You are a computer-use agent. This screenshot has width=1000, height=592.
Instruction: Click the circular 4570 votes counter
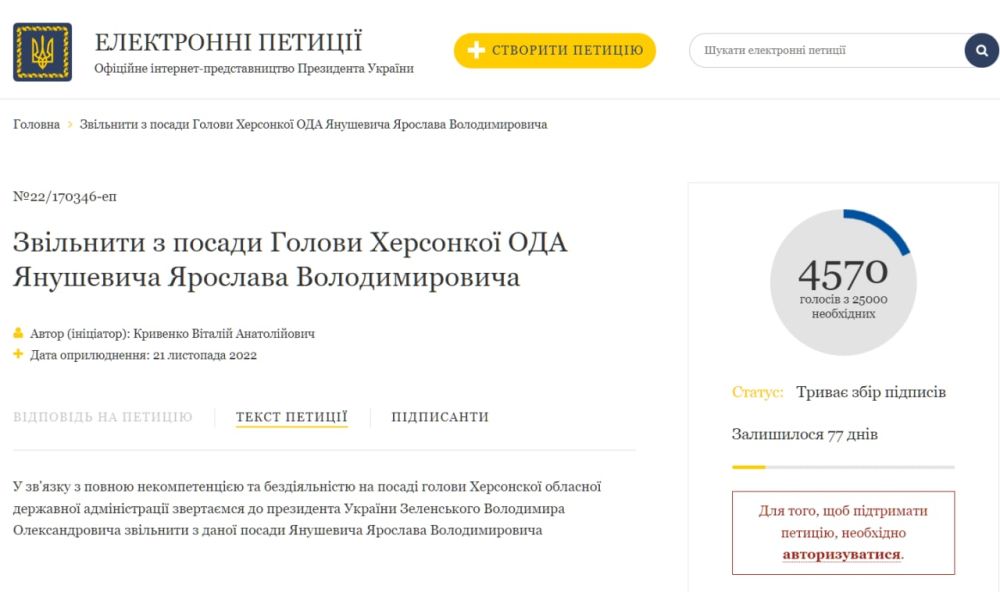coord(842,283)
